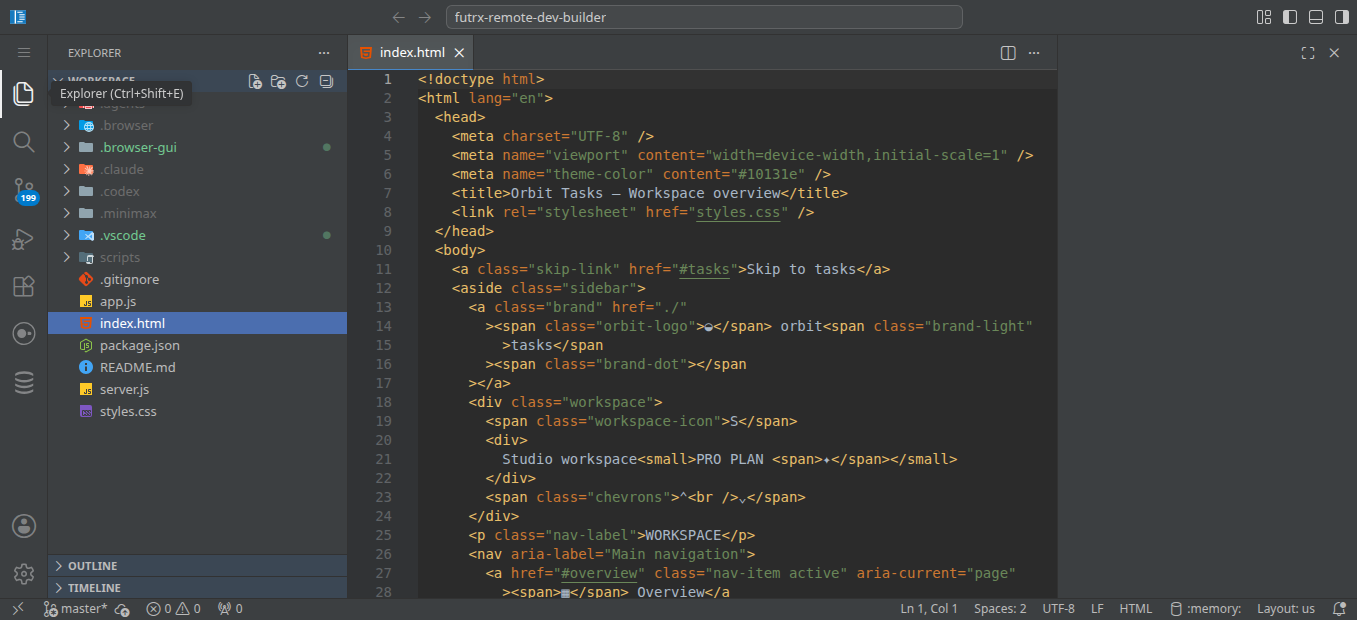
Task: Toggle the primary side bar visibility
Action: (x=1290, y=17)
